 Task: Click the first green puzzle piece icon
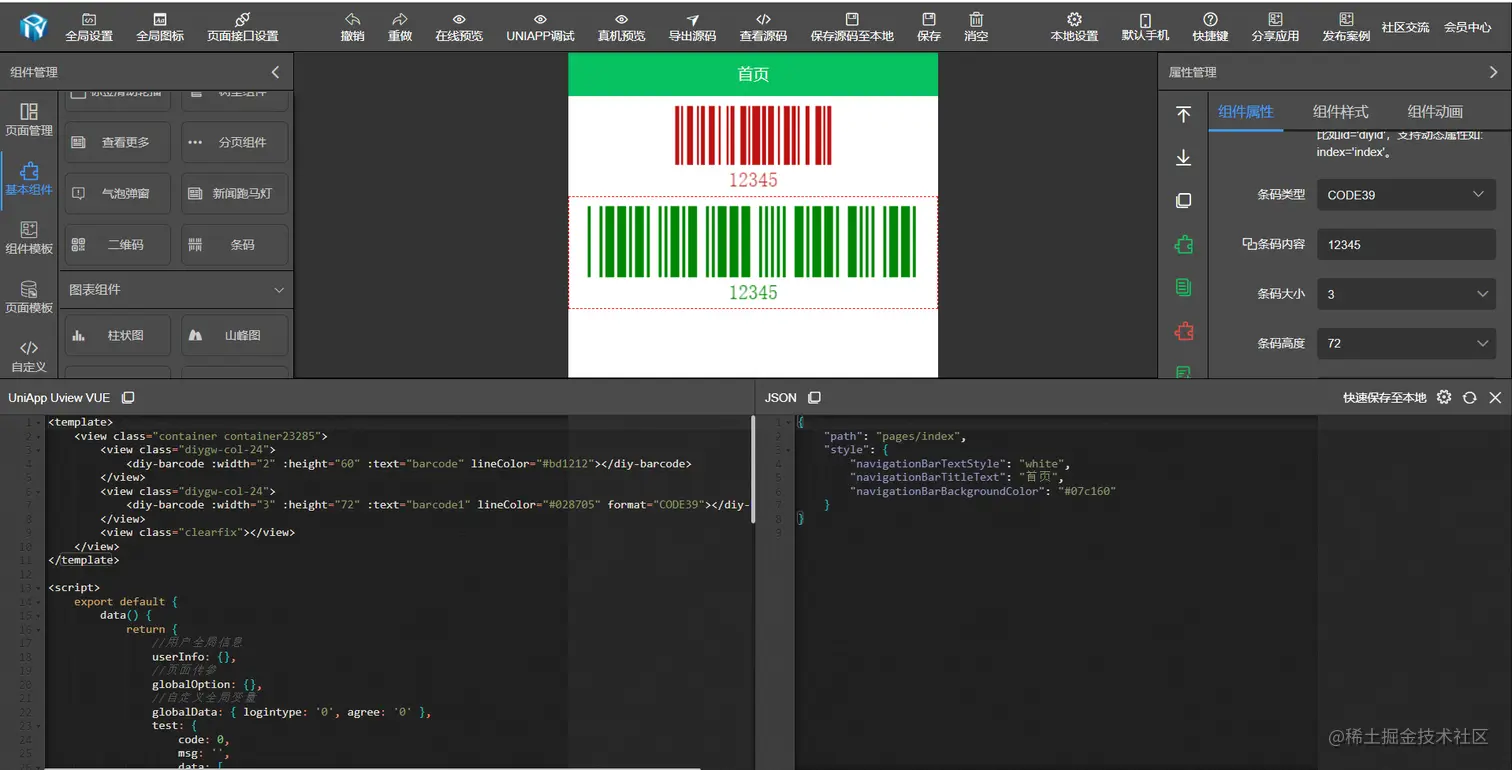(x=1183, y=245)
